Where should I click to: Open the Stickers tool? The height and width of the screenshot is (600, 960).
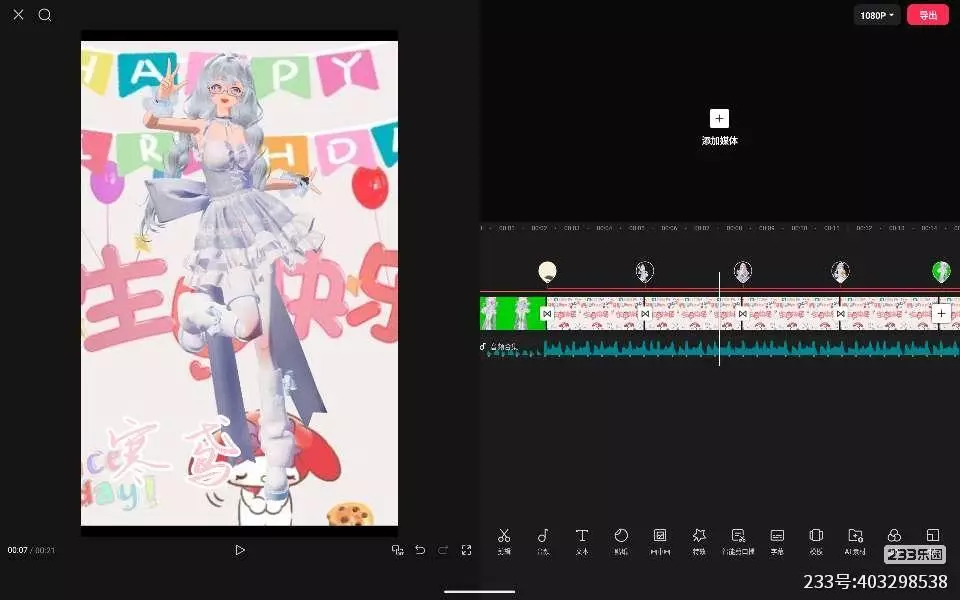[x=620, y=537]
